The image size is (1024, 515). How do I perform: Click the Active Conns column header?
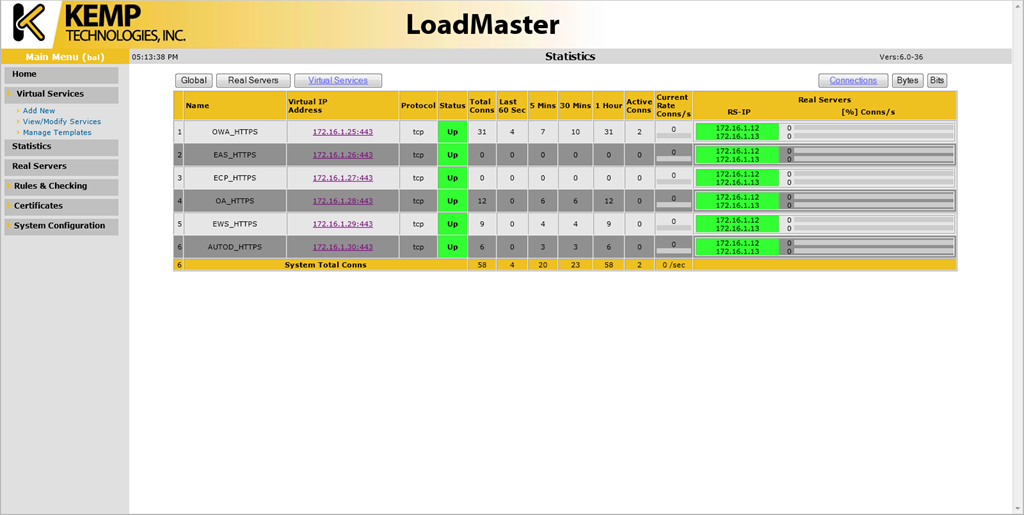pos(639,106)
